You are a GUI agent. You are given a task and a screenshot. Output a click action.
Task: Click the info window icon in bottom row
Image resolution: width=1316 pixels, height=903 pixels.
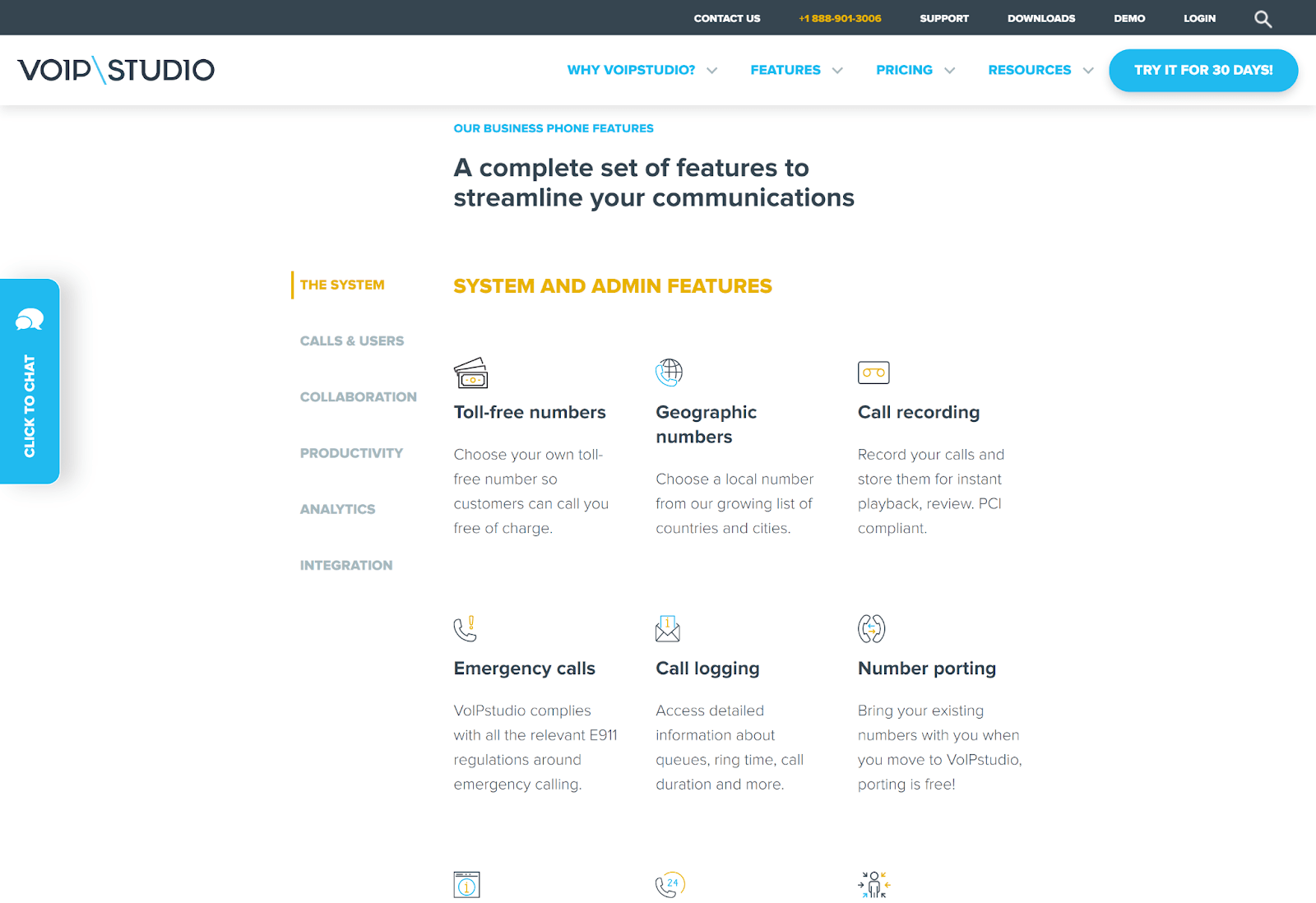click(466, 885)
